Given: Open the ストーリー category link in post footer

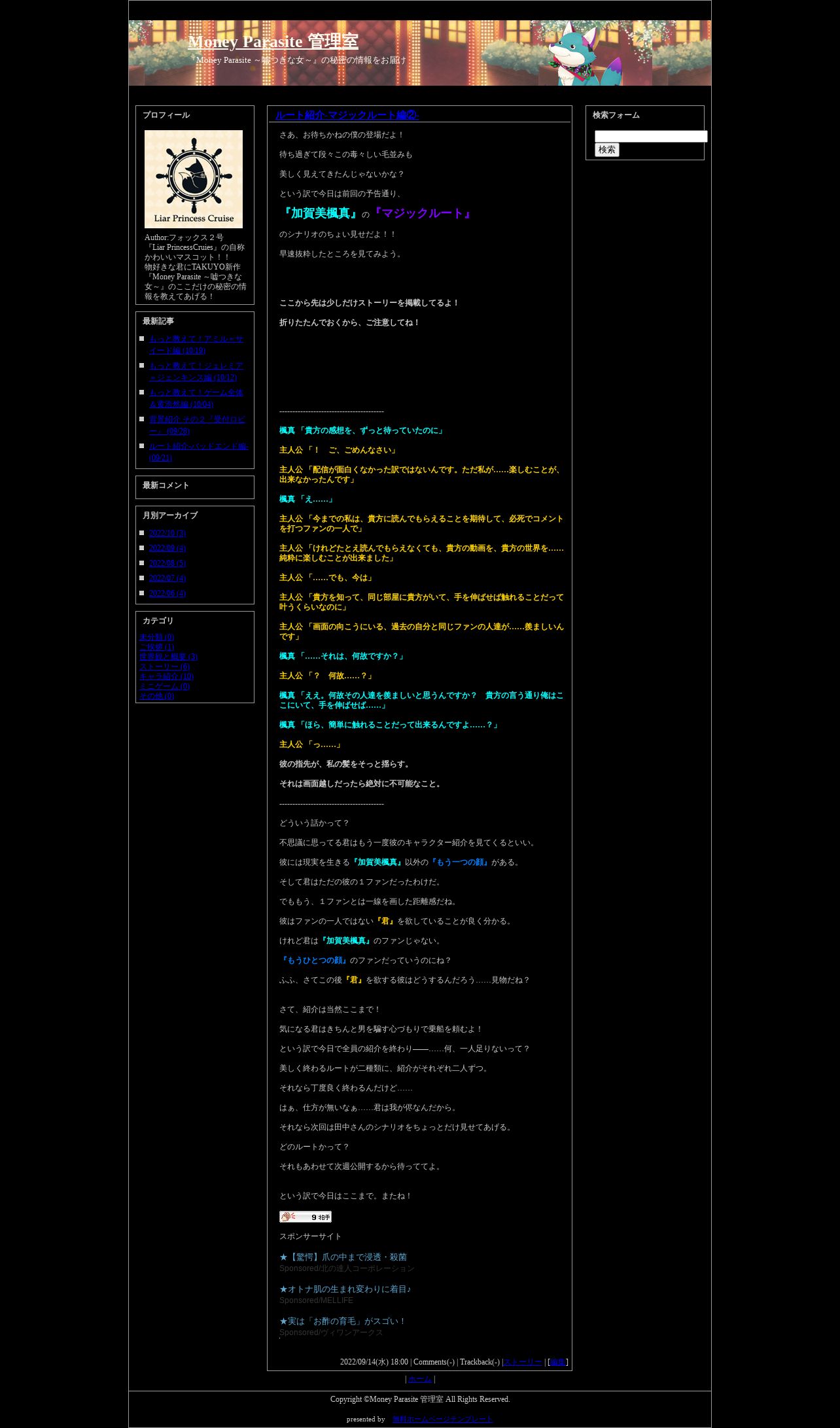Looking at the screenshot, I should click(523, 1362).
